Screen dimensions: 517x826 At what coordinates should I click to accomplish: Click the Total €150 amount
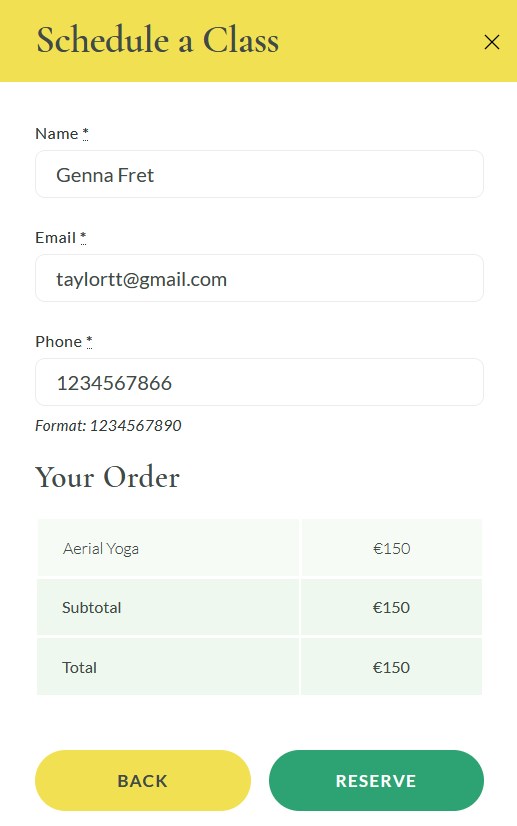(x=392, y=667)
